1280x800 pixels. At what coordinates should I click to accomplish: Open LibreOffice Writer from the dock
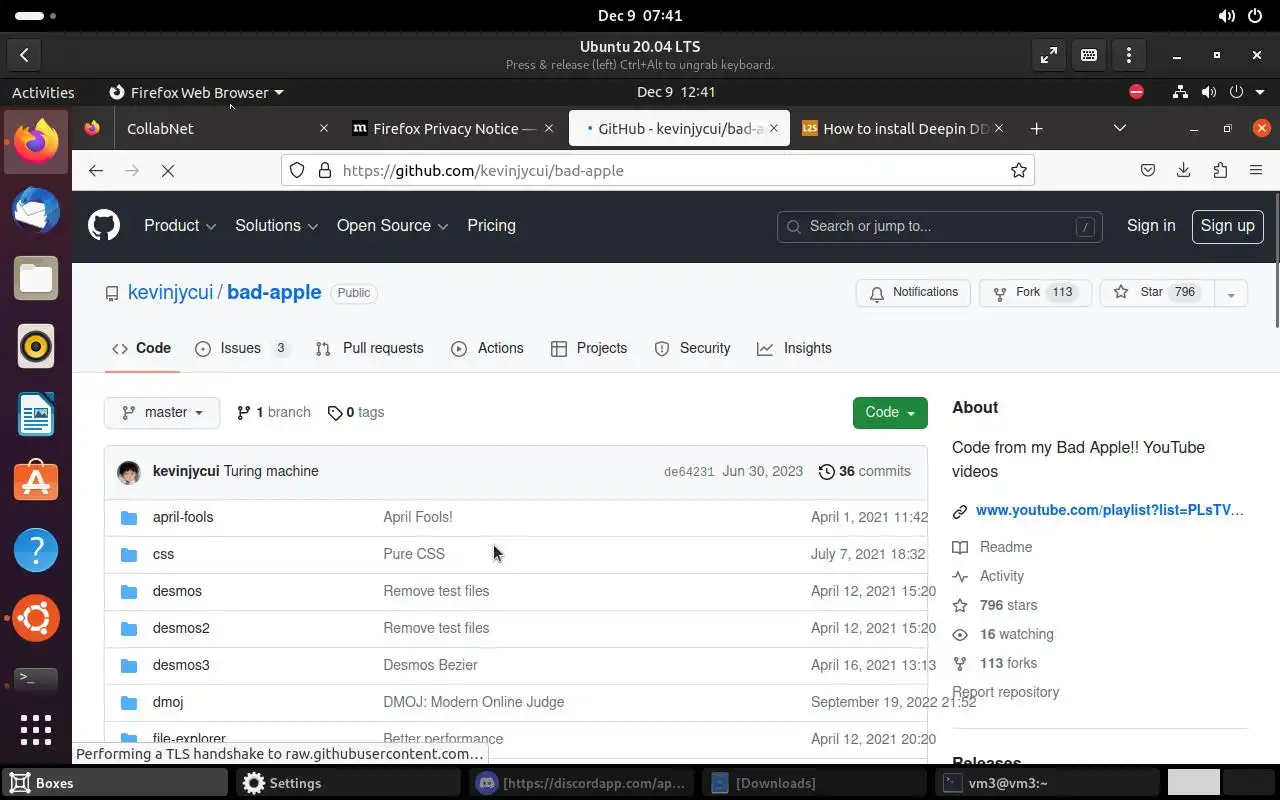click(36, 414)
